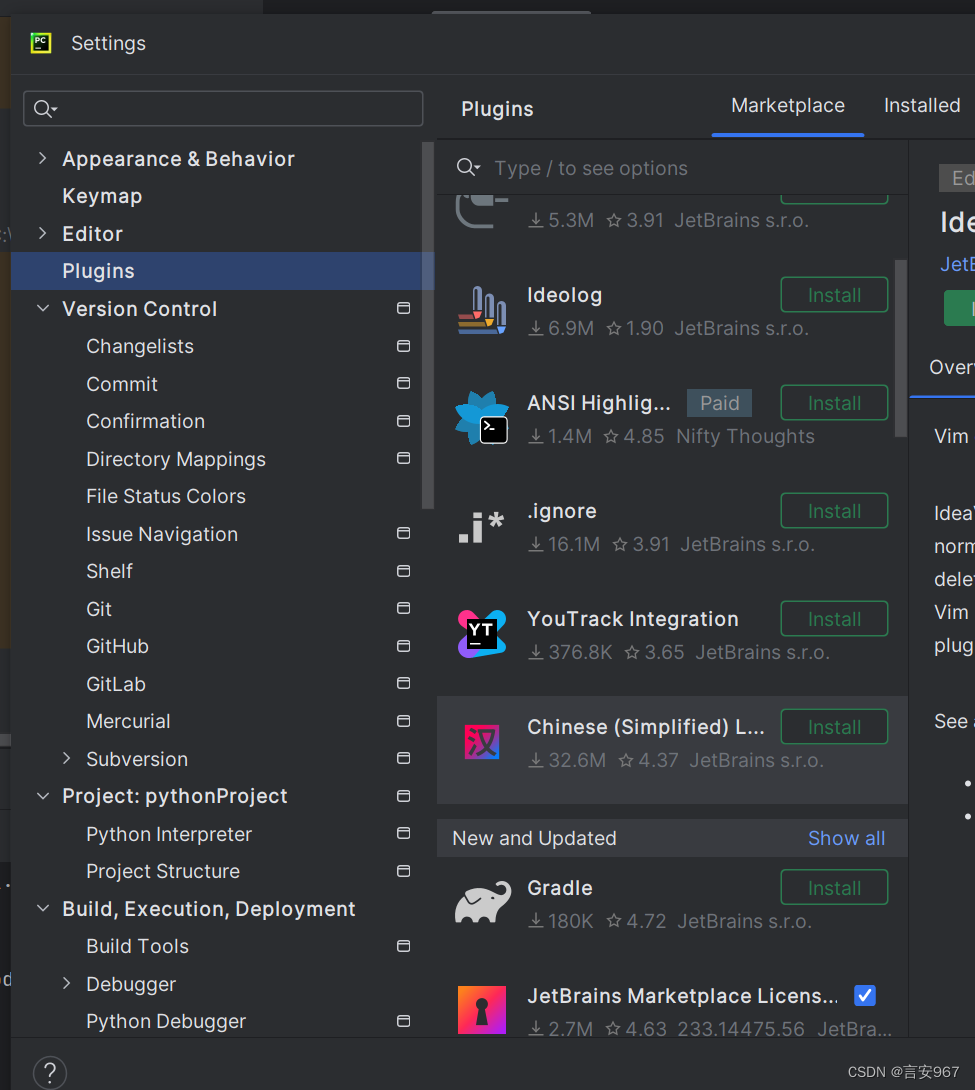Click the settings tree vertical scrollbar
The height and width of the screenshot is (1090, 975).
pos(427,325)
